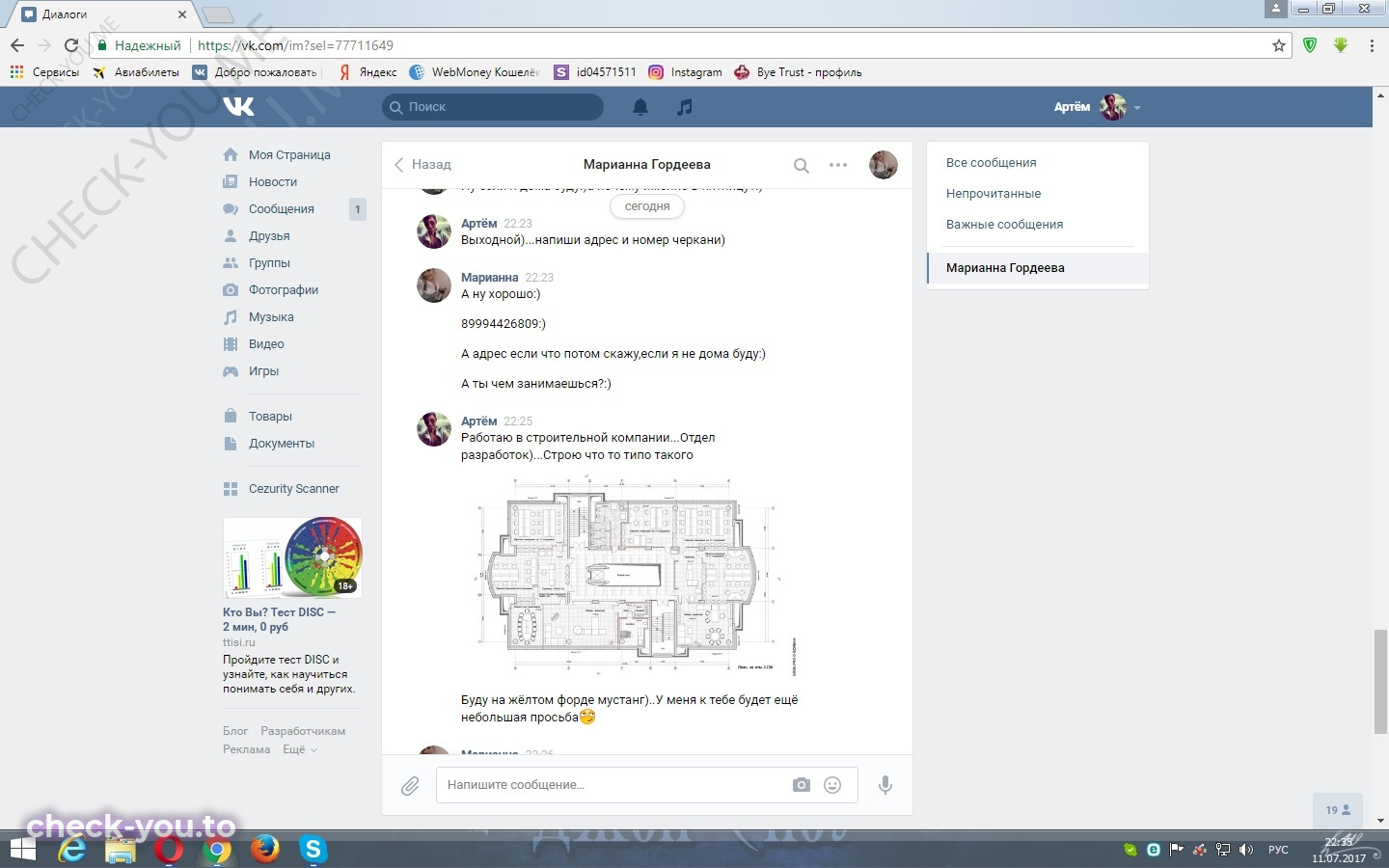
Task: Show Важные сообщения filter
Action: click(x=1004, y=225)
